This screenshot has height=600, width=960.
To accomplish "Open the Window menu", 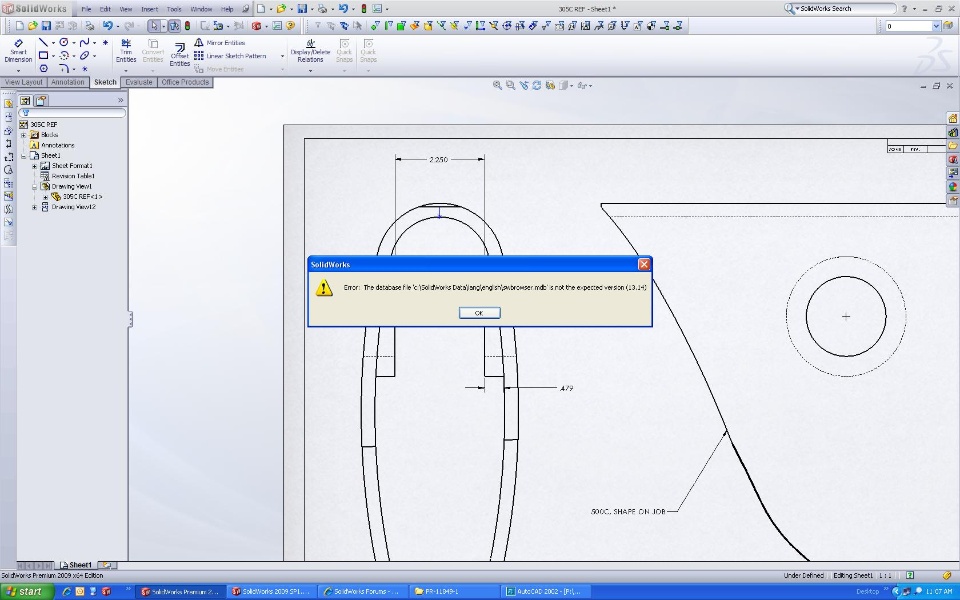I will [x=201, y=9].
